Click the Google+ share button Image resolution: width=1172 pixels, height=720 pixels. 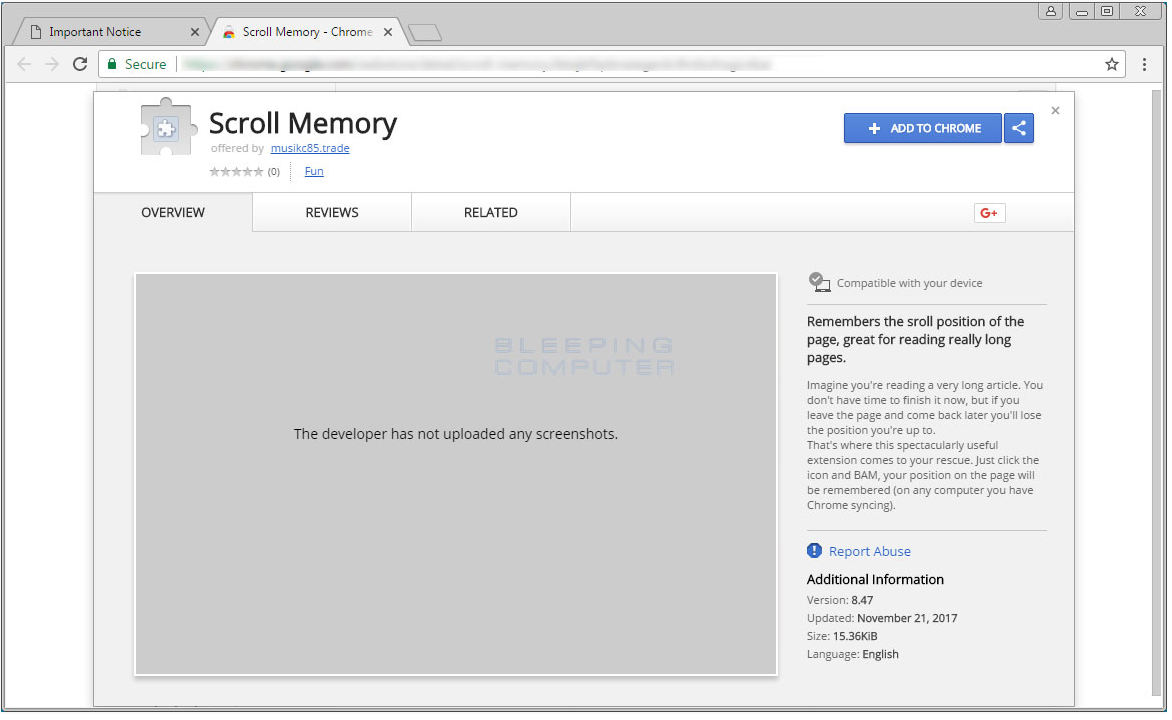pos(989,213)
